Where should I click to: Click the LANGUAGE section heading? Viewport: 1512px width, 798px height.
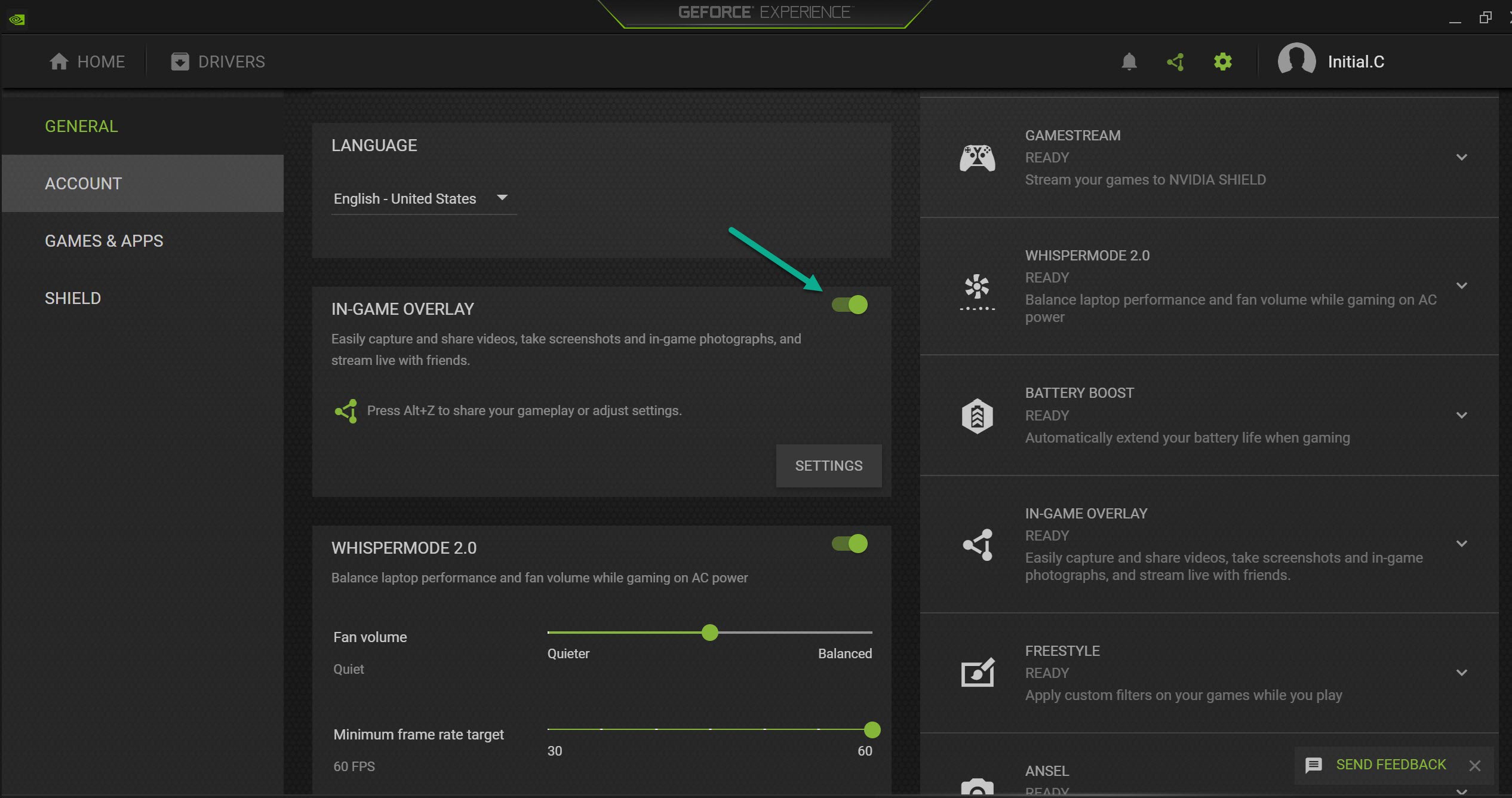click(x=374, y=146)
